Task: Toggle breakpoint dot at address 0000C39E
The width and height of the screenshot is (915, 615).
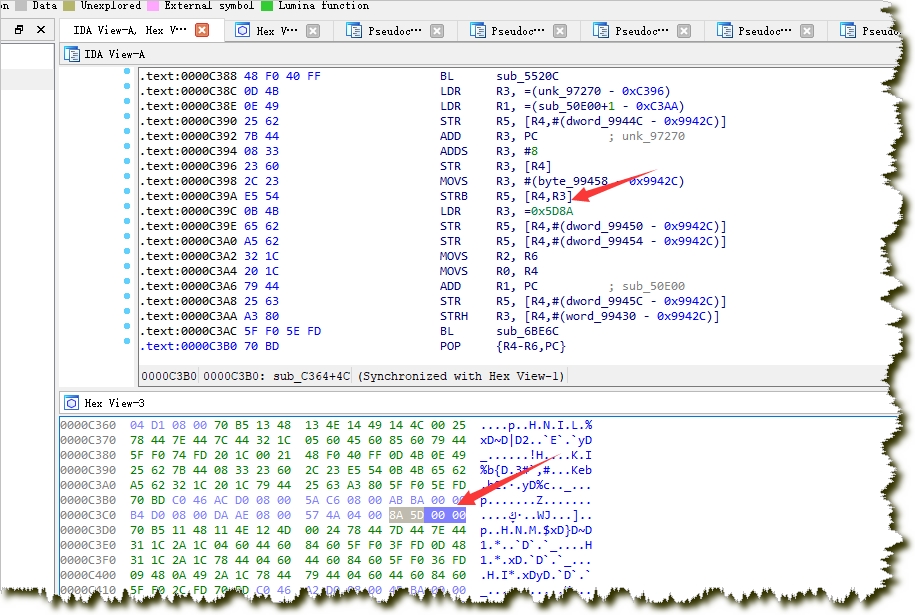Action: pyautogui.click(x=127, y=221)
